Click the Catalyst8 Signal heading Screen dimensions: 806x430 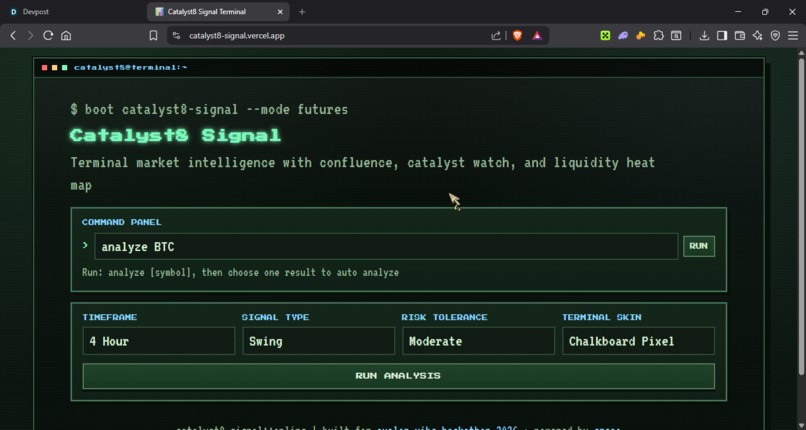coord(175,136)
